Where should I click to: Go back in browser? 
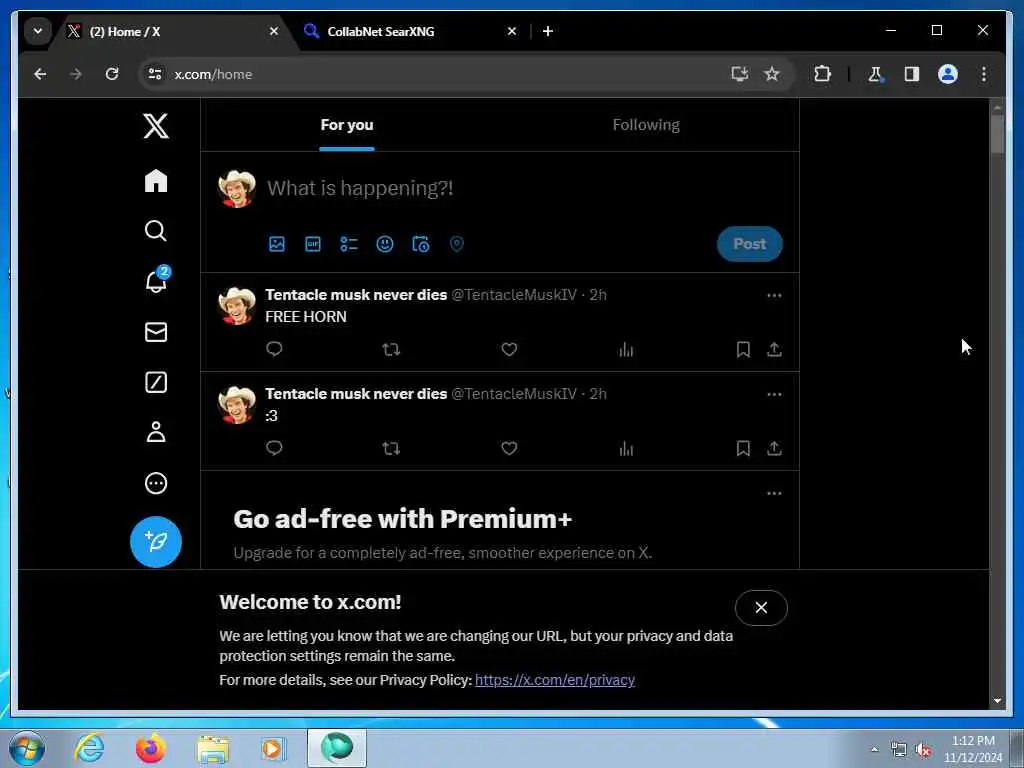click(x=40, y=74)
